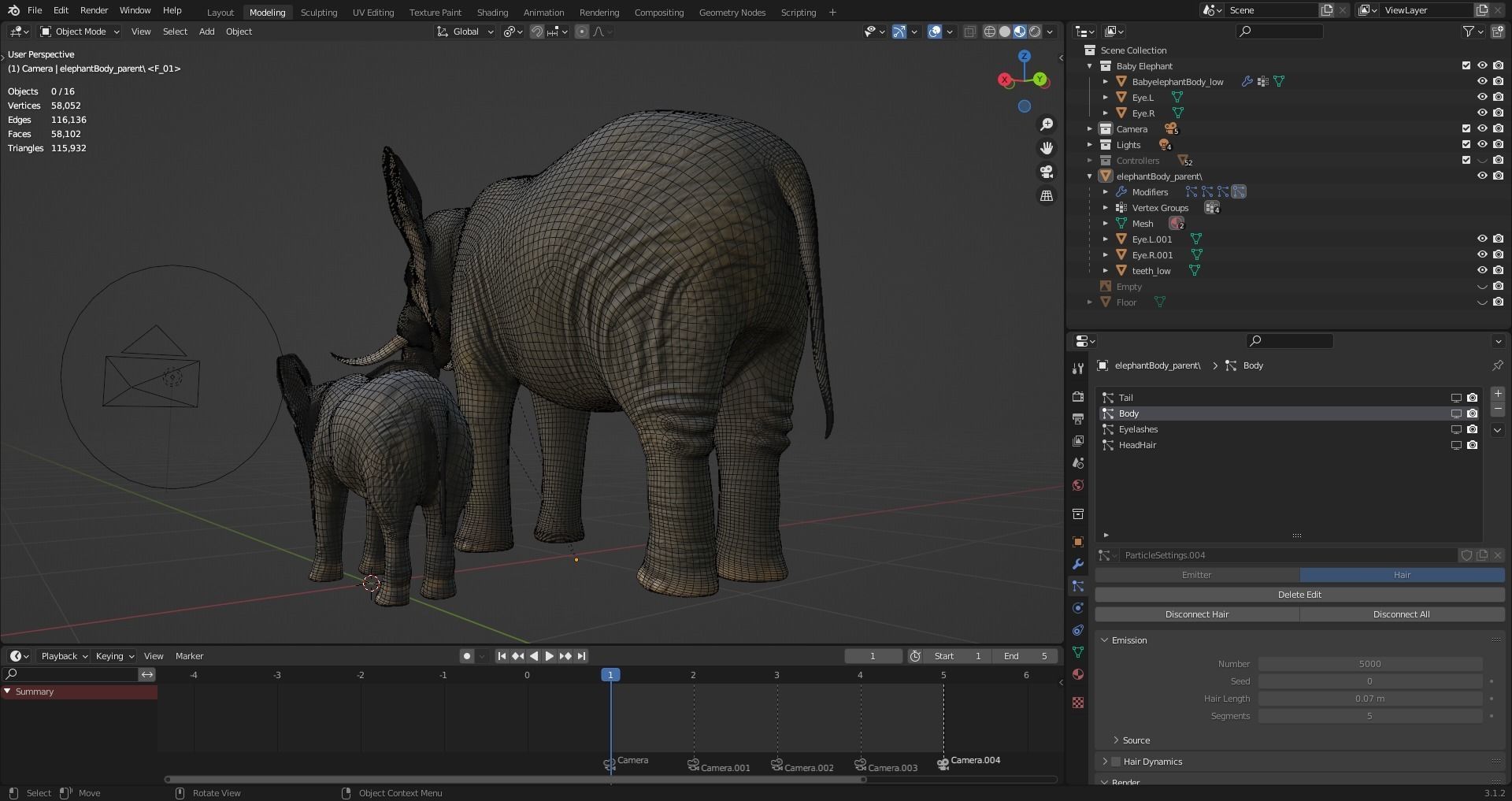Open the Playback dropdown in timeline
The image size is (1512, 801).
(64, 656)
